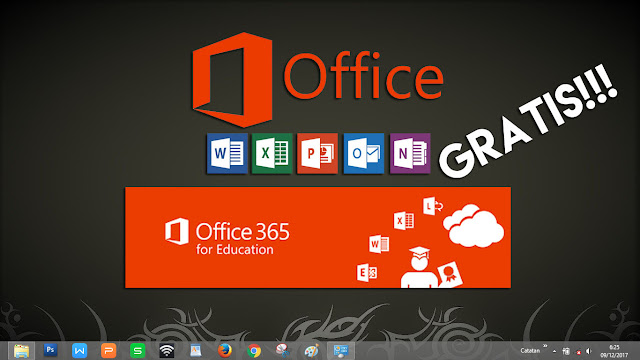Click the "for Education" text
This screenshot has height=360, width=640.
point(234,249)
